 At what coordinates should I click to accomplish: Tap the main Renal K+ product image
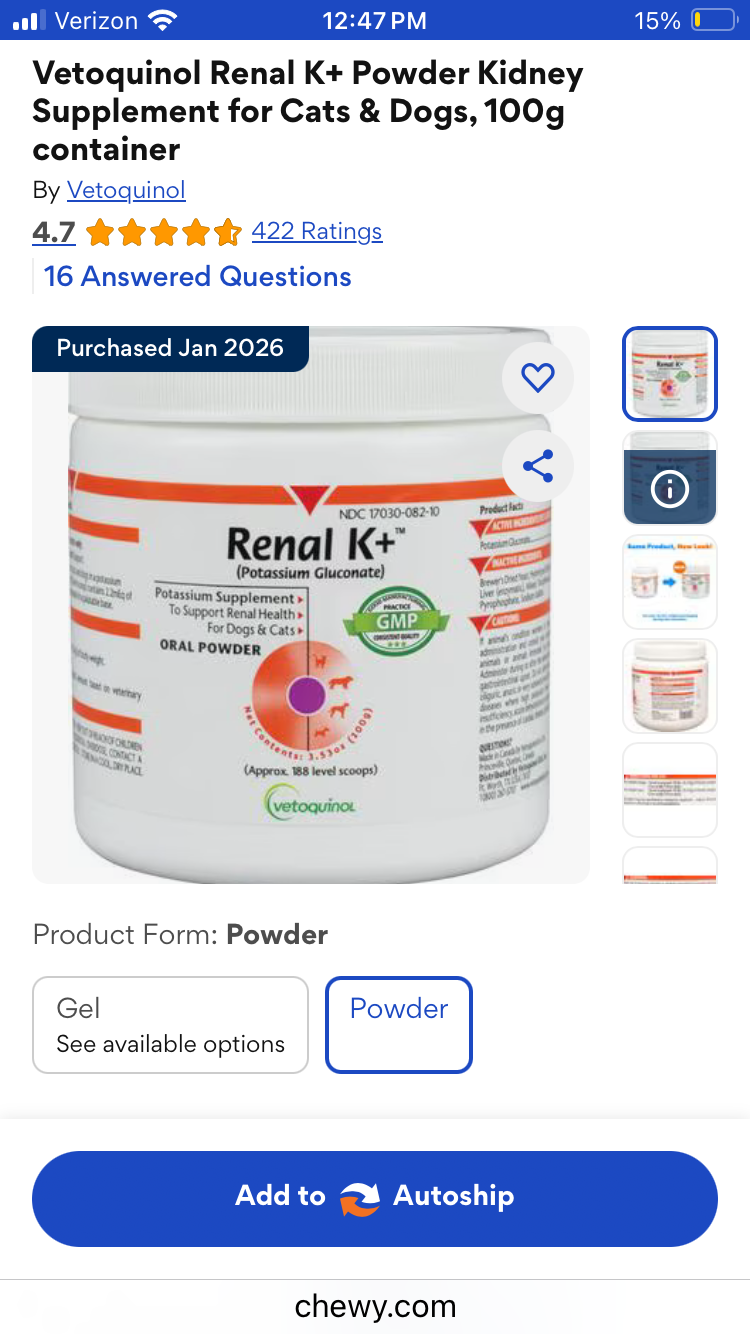[311, 605]
